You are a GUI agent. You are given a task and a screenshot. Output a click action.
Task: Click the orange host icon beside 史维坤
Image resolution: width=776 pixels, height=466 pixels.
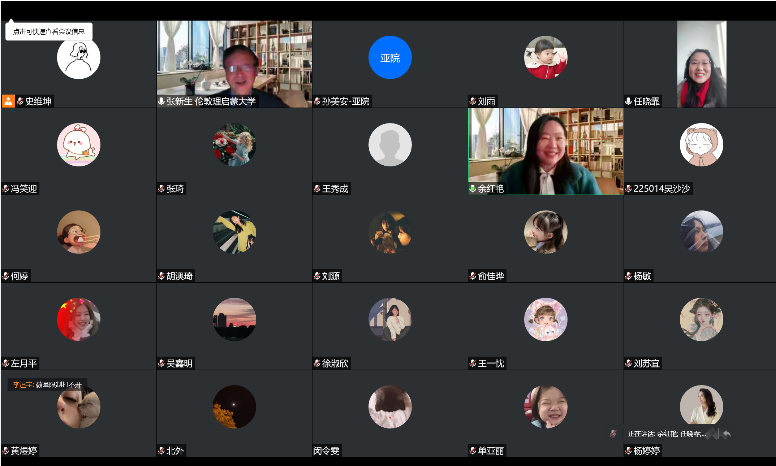[8, 101]
